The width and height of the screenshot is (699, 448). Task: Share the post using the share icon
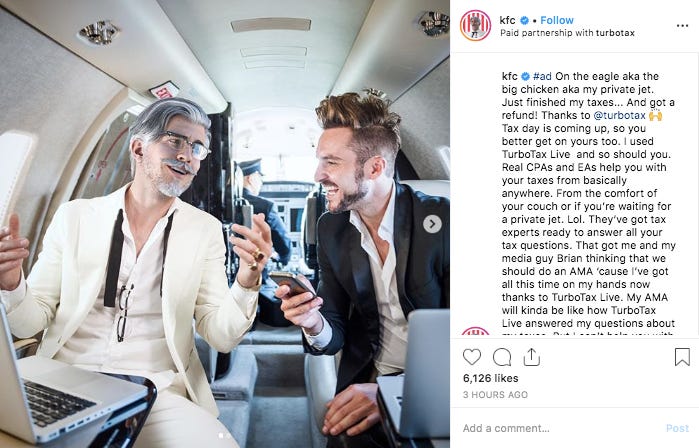click(531, 357)
